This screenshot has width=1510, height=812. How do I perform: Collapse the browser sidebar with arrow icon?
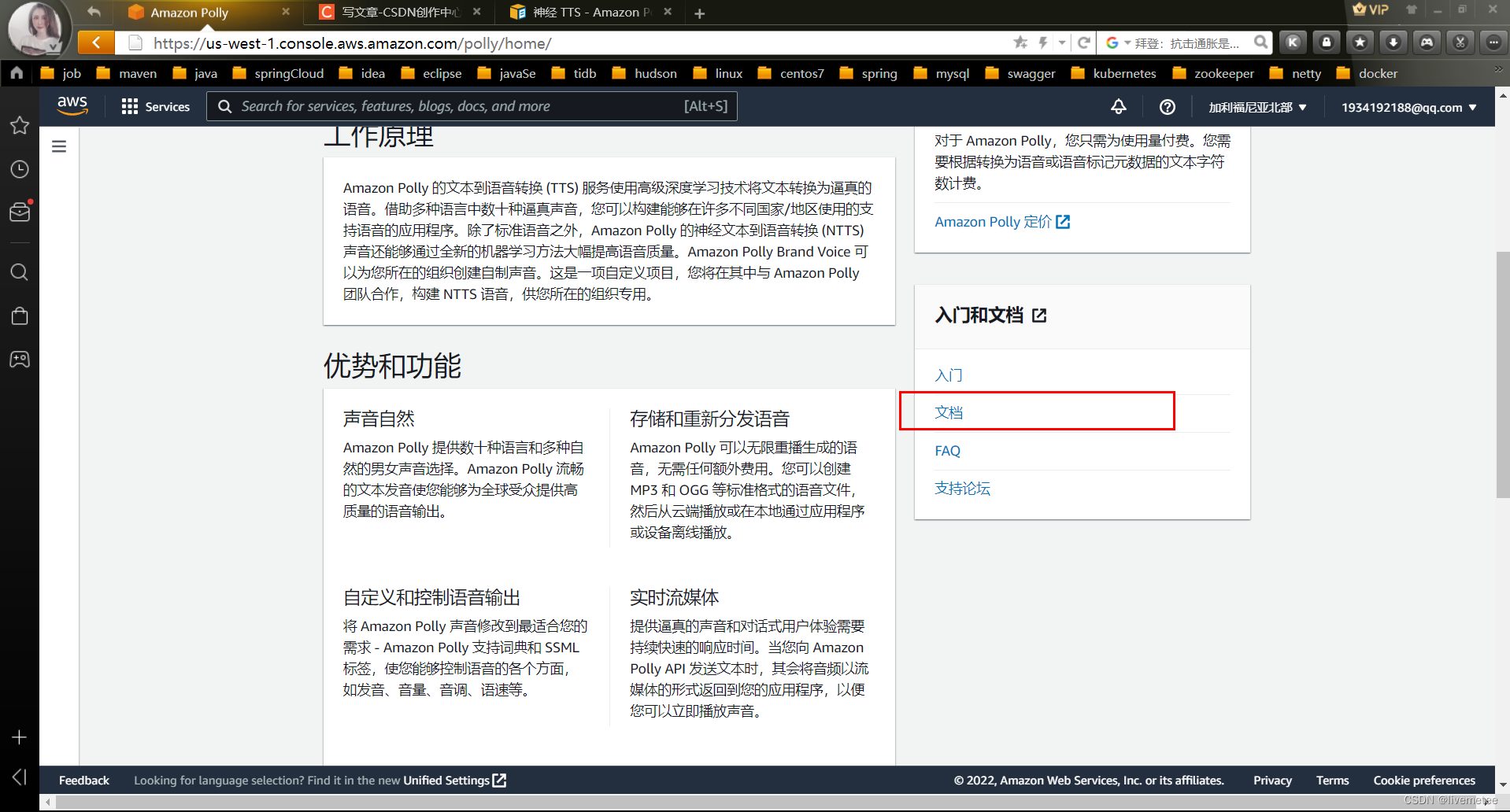[20, 777]
